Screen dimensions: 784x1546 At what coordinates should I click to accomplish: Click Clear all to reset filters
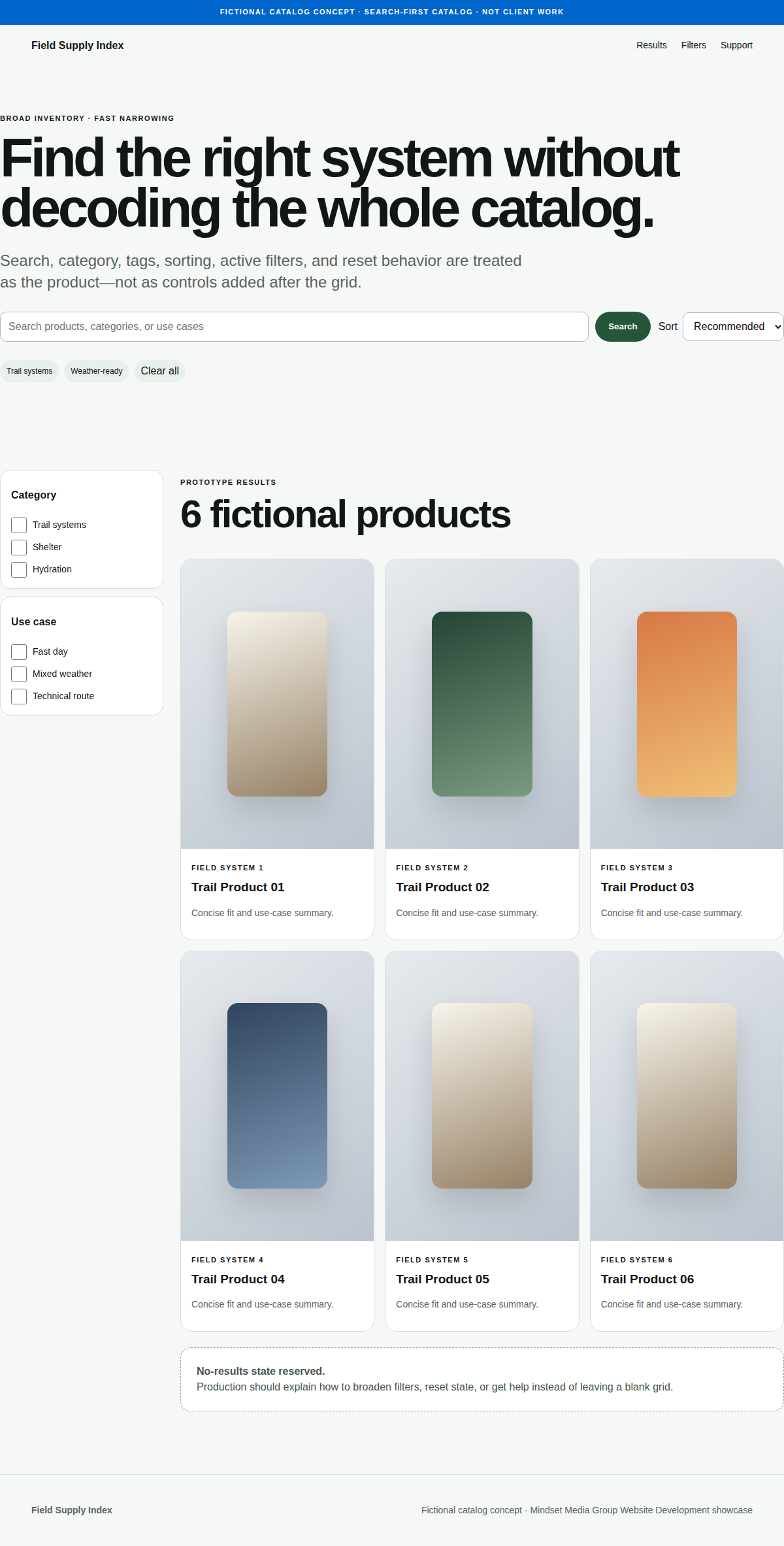(x=159, y=371)
